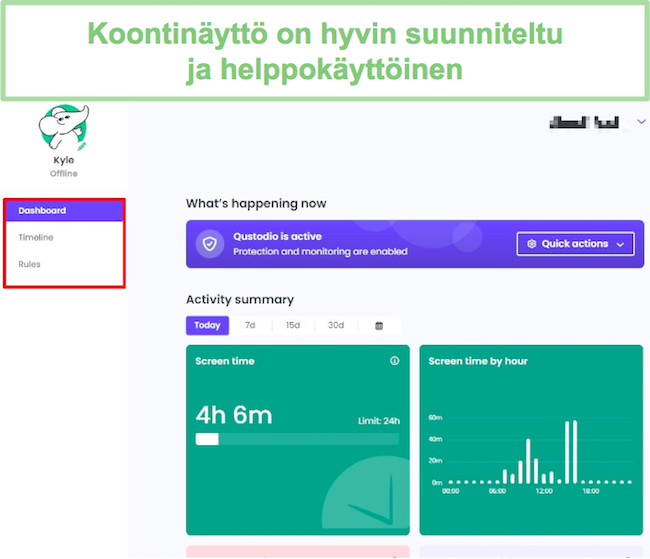Click the Screen time info icon

pos(395,361)
